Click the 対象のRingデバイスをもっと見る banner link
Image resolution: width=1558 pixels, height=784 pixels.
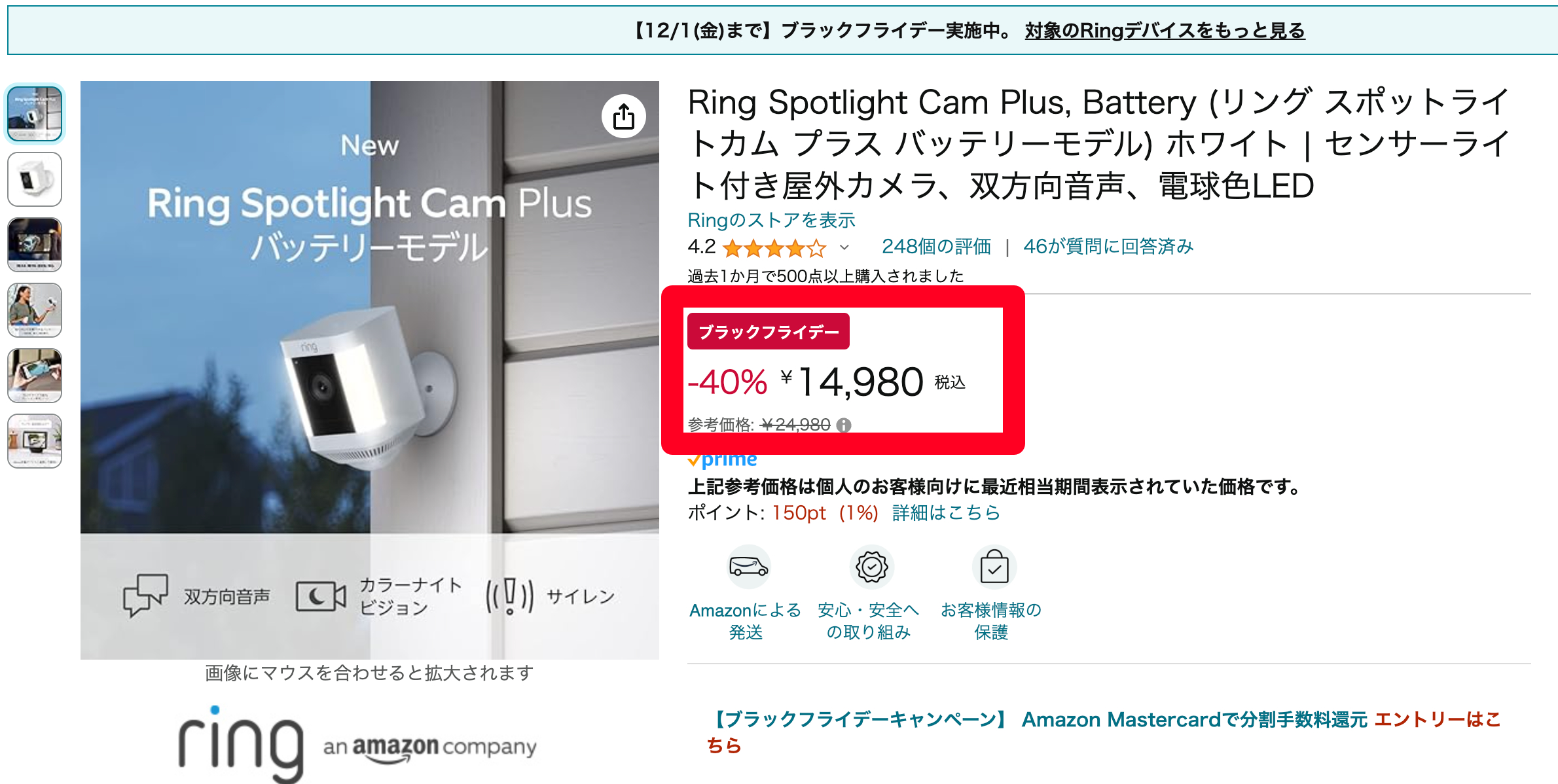[x=1165, y=31]
